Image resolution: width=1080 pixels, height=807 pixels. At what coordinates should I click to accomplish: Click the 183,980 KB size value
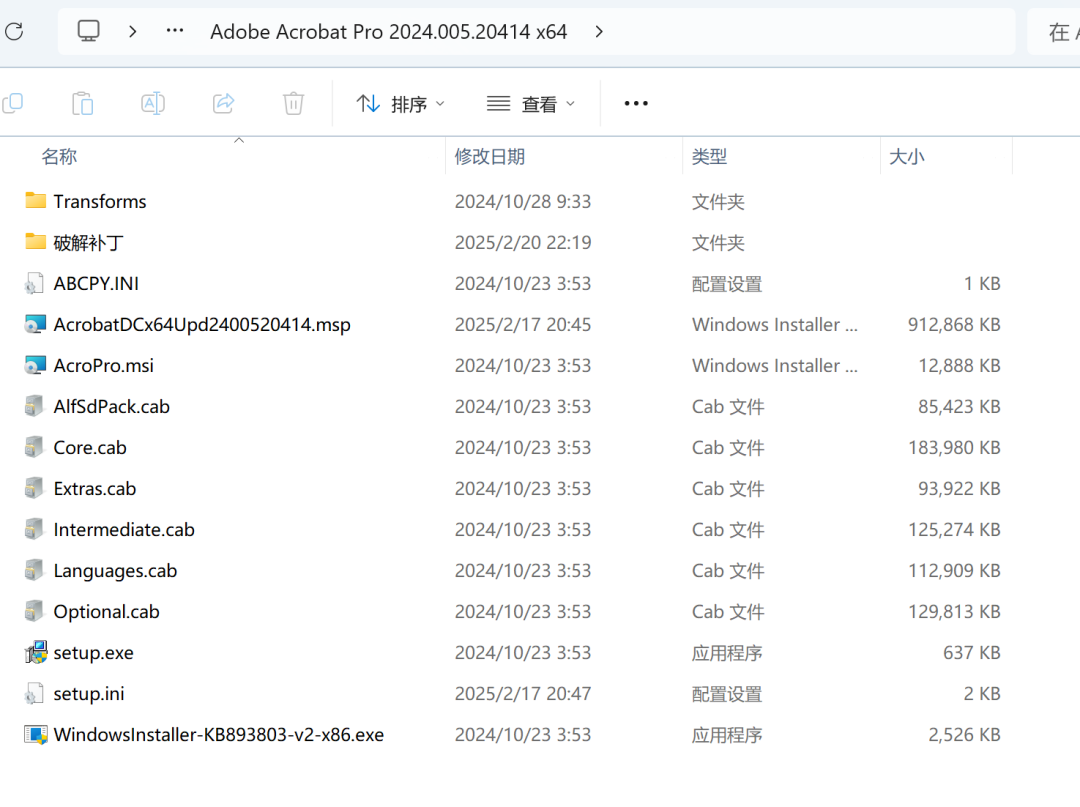pos(954,448)
